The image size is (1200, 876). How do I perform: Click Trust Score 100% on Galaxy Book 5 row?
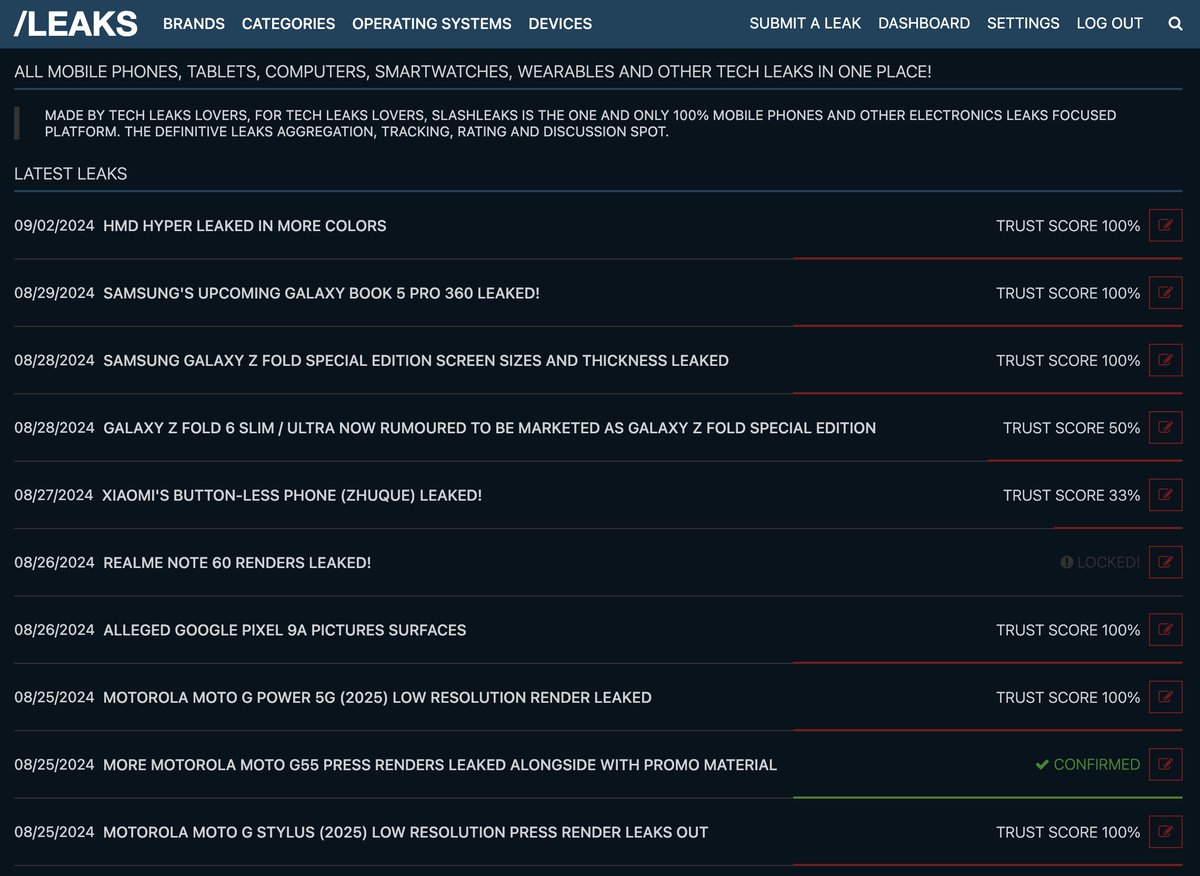click(x=1068, y=293)
